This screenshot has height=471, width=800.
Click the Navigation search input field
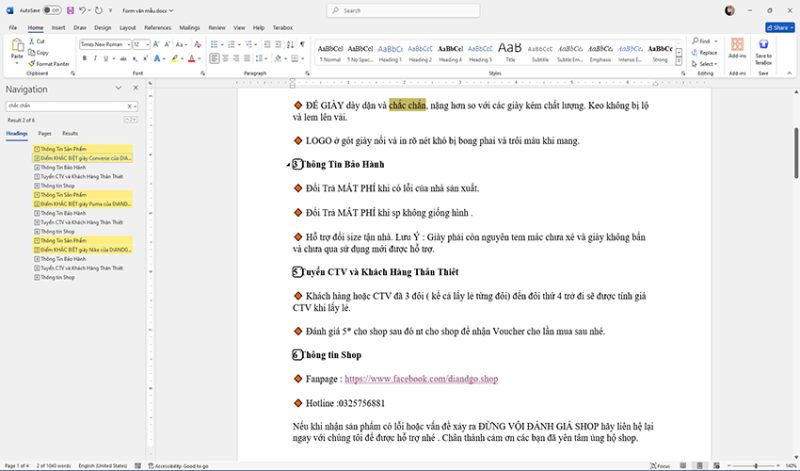[65, 105]
